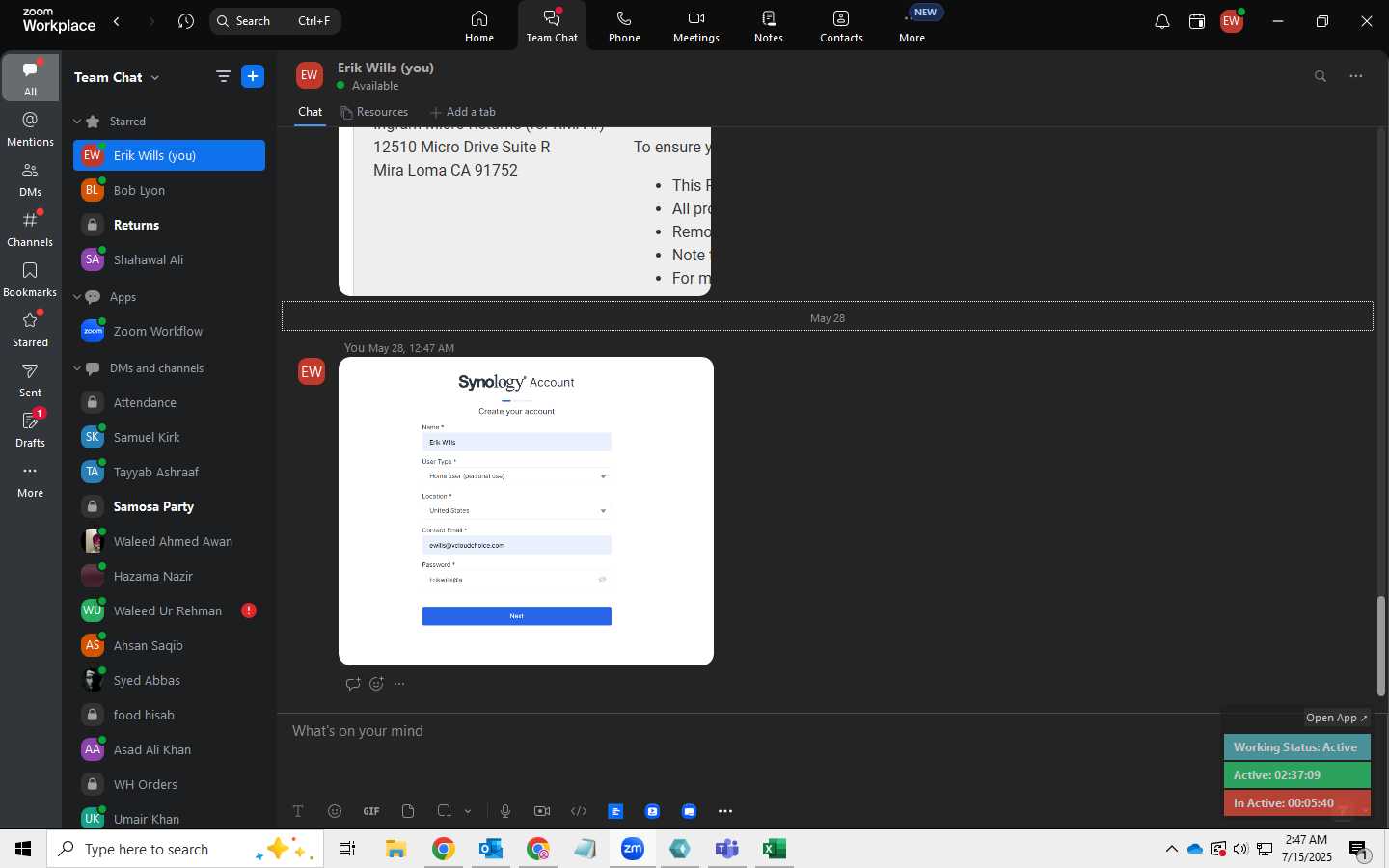Open the Phone section
This screenshot has width=1389, height=868.
[x=624, y=26]
